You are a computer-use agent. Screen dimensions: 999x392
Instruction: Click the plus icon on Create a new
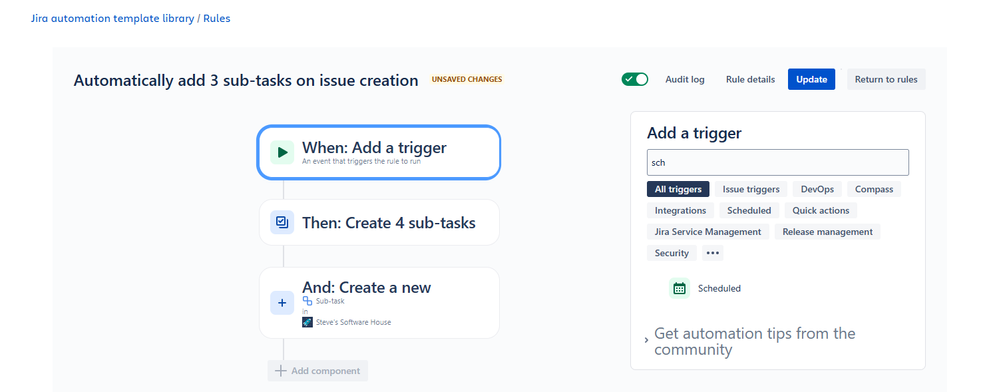click(282, 303)
